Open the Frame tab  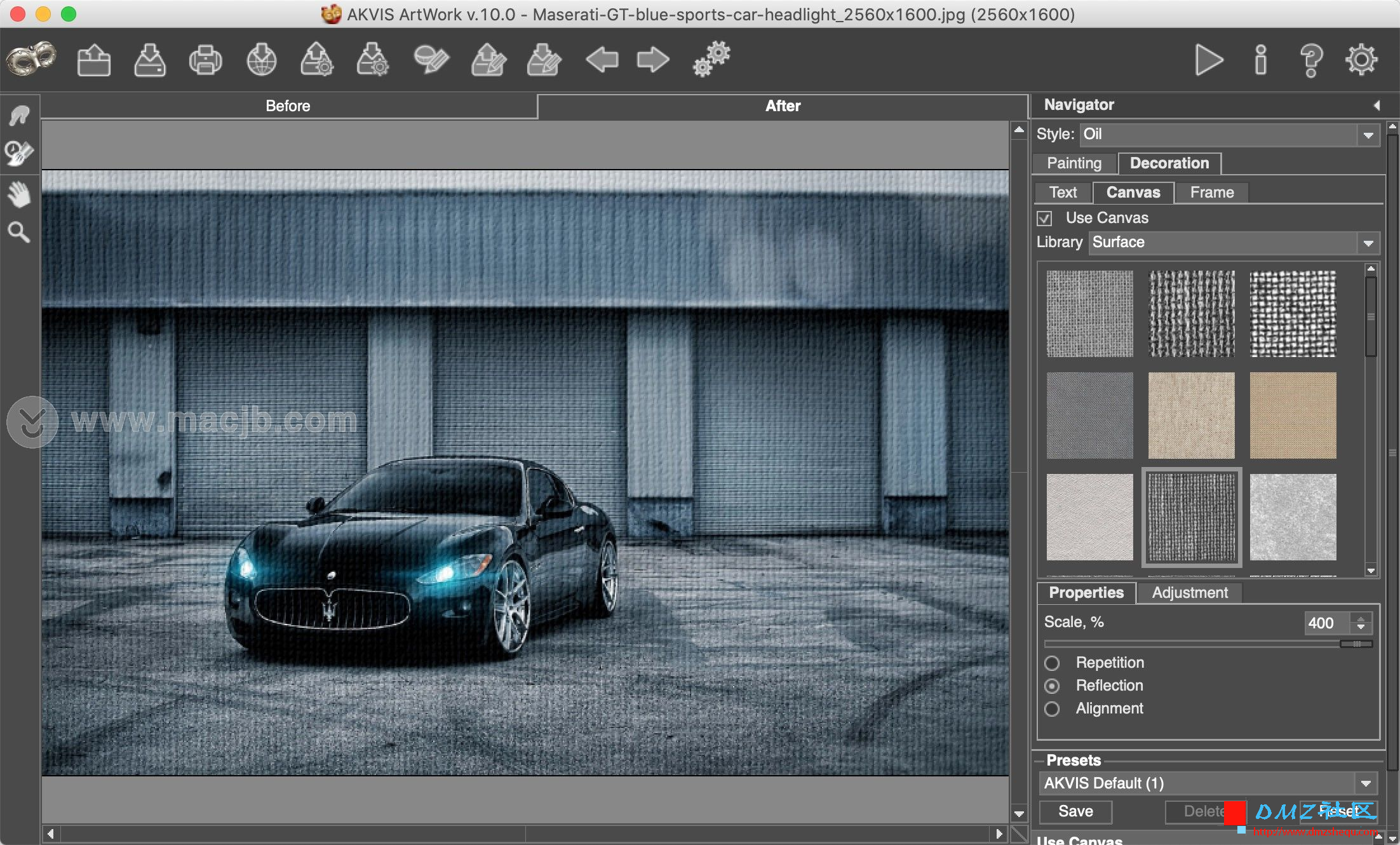tap(1212, 193)
